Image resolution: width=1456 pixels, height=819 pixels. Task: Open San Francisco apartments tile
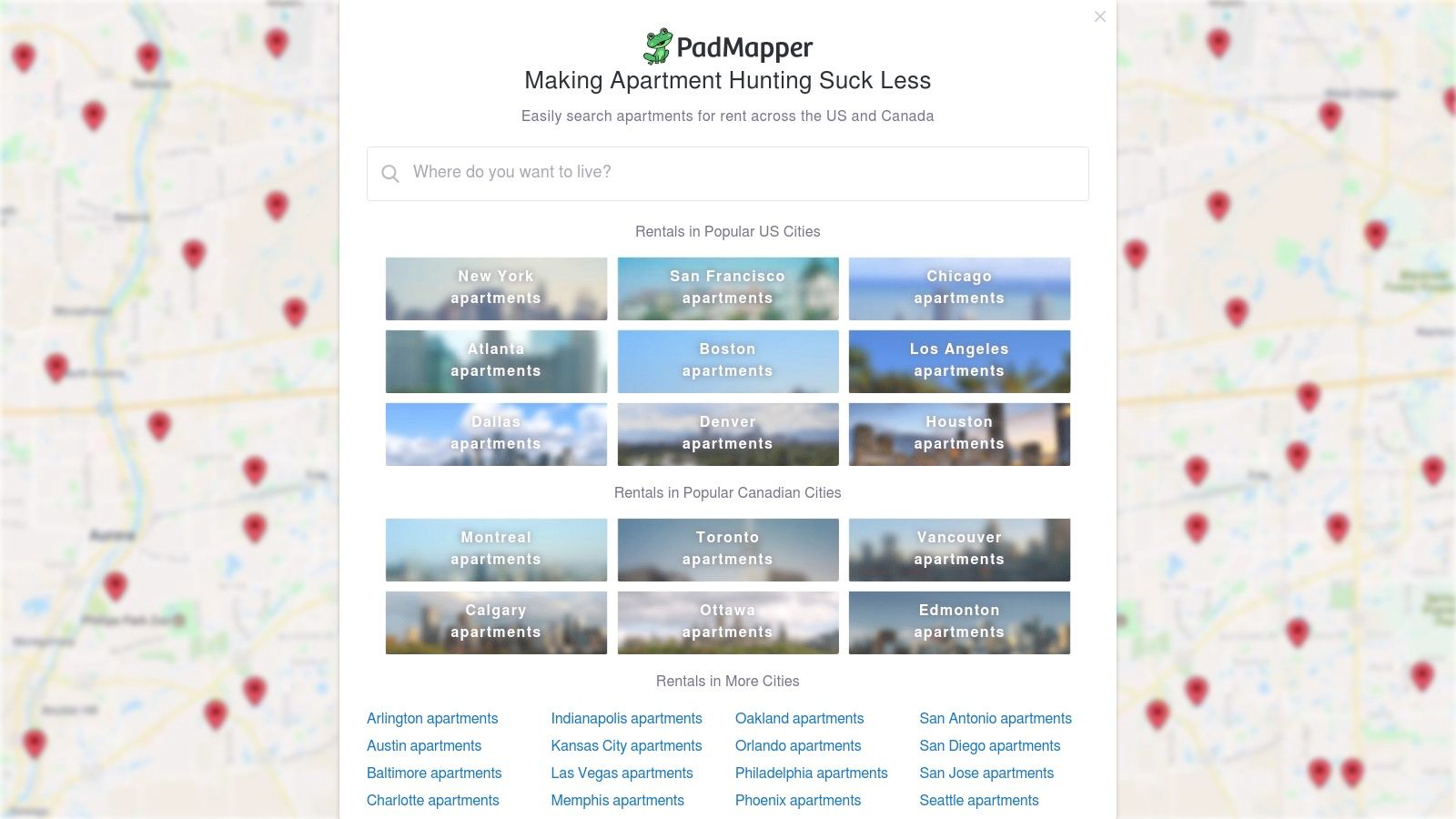click(x=728, y=288)
